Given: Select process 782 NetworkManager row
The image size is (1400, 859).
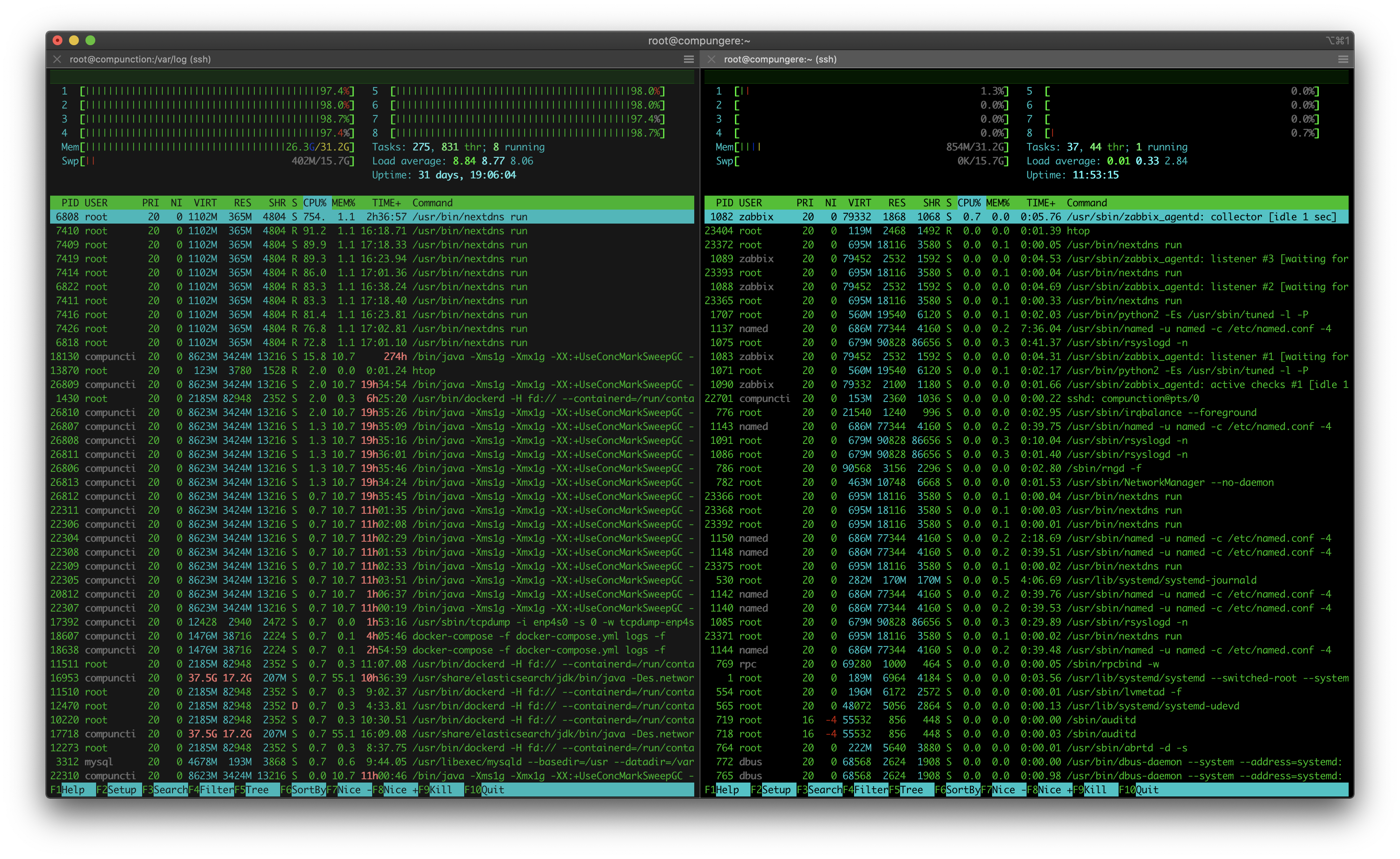Looking at the screenshot, I should point(1027,483).
